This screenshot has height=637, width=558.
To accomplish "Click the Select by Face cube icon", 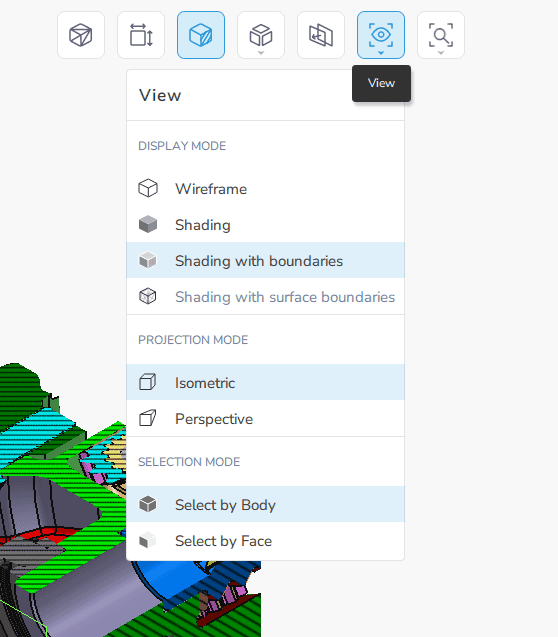I will (x=147, y=540).
